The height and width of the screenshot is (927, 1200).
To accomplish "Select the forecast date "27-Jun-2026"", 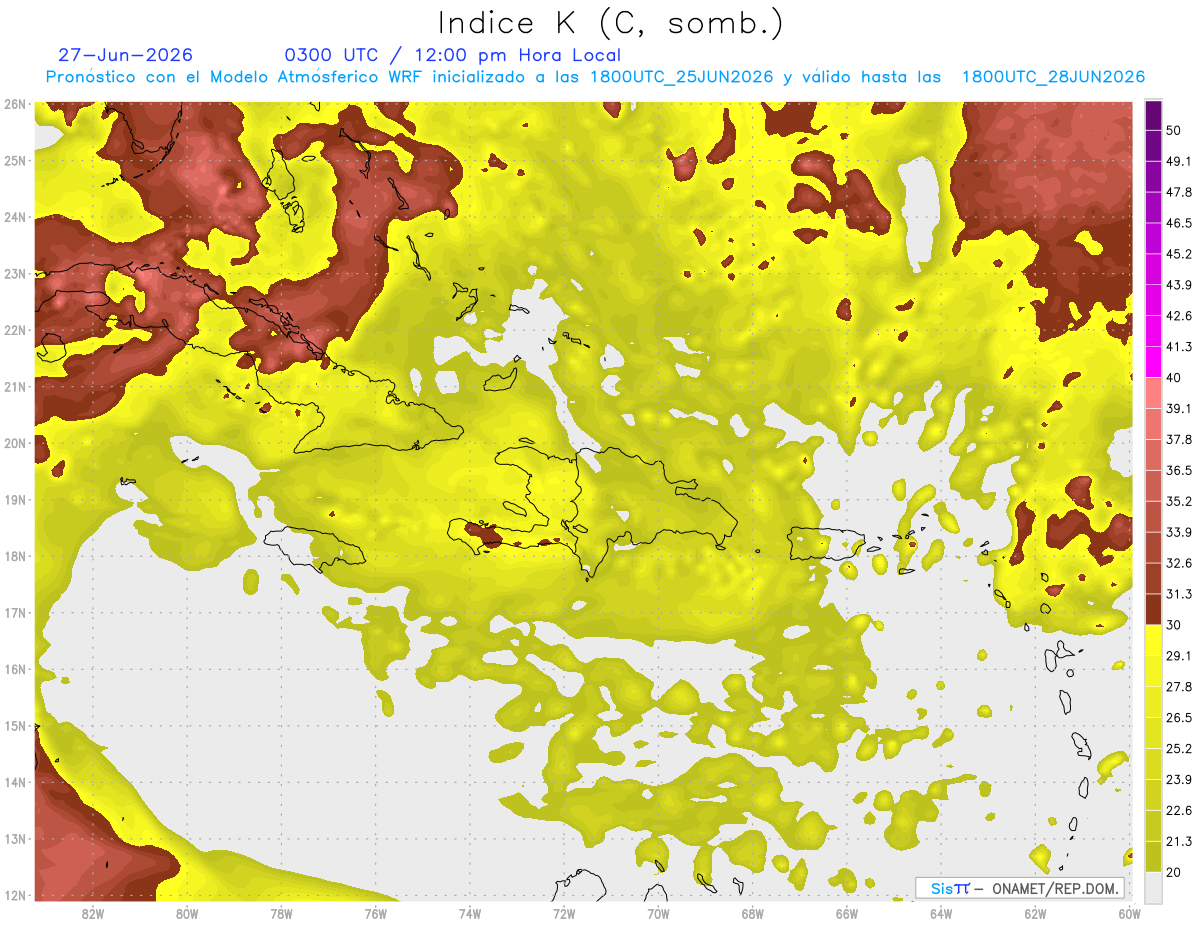I will click(x=126, y=55).
